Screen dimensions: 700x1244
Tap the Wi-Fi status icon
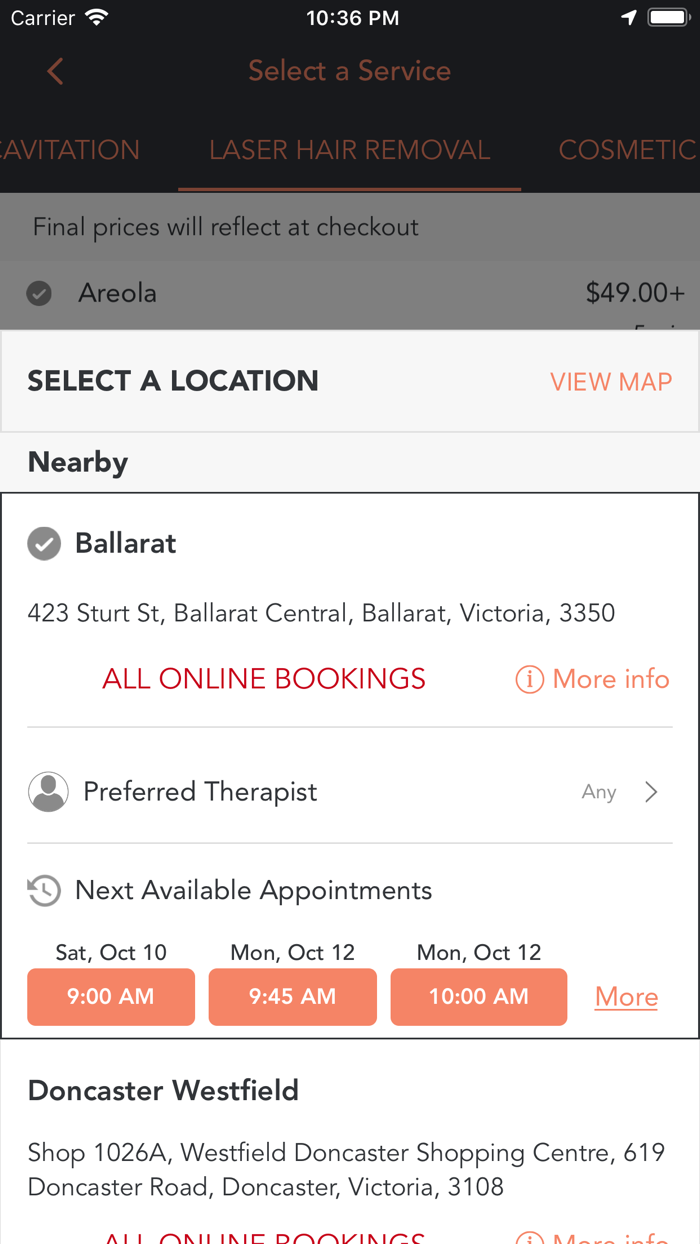(x=97, y=18)
